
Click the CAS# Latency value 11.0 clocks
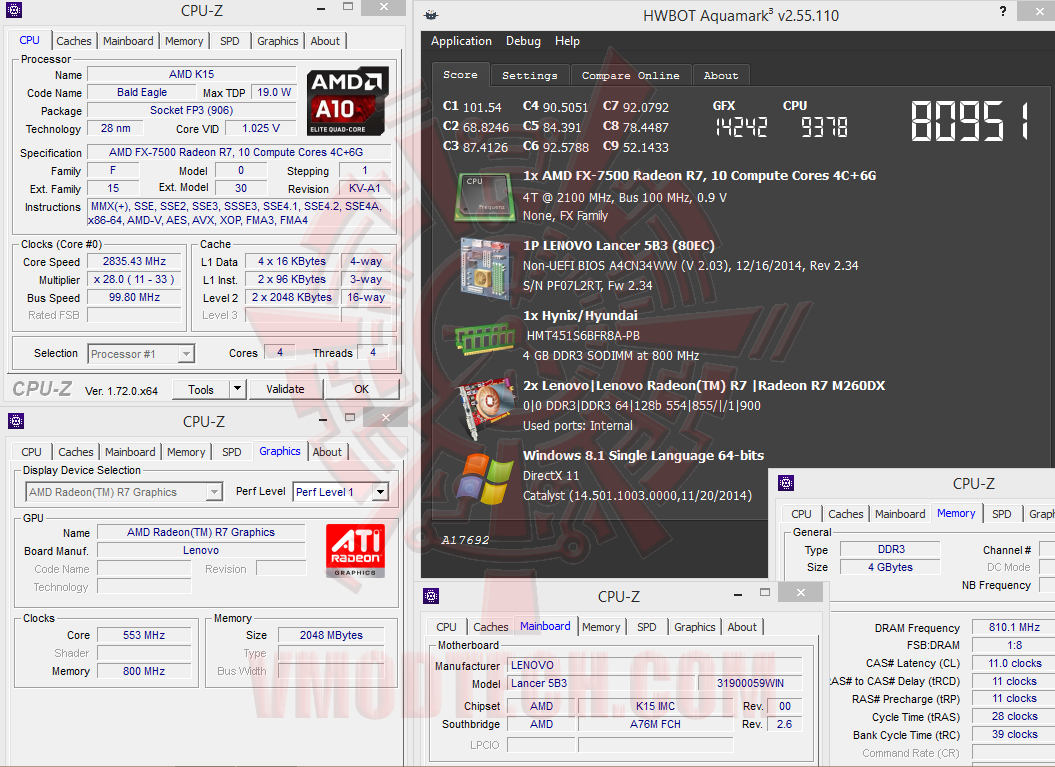pyautogui.click(x=1013, y=663)
